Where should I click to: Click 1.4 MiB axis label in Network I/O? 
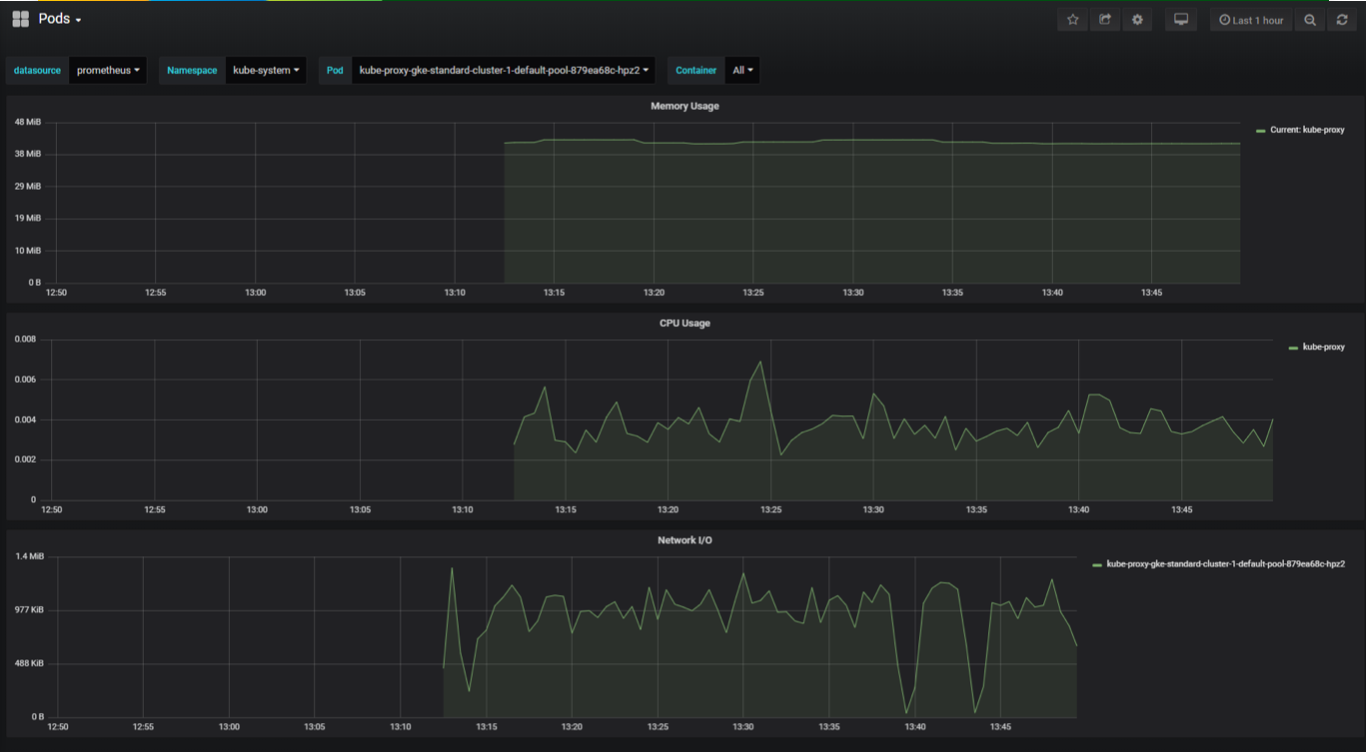(x=30, y=556)
